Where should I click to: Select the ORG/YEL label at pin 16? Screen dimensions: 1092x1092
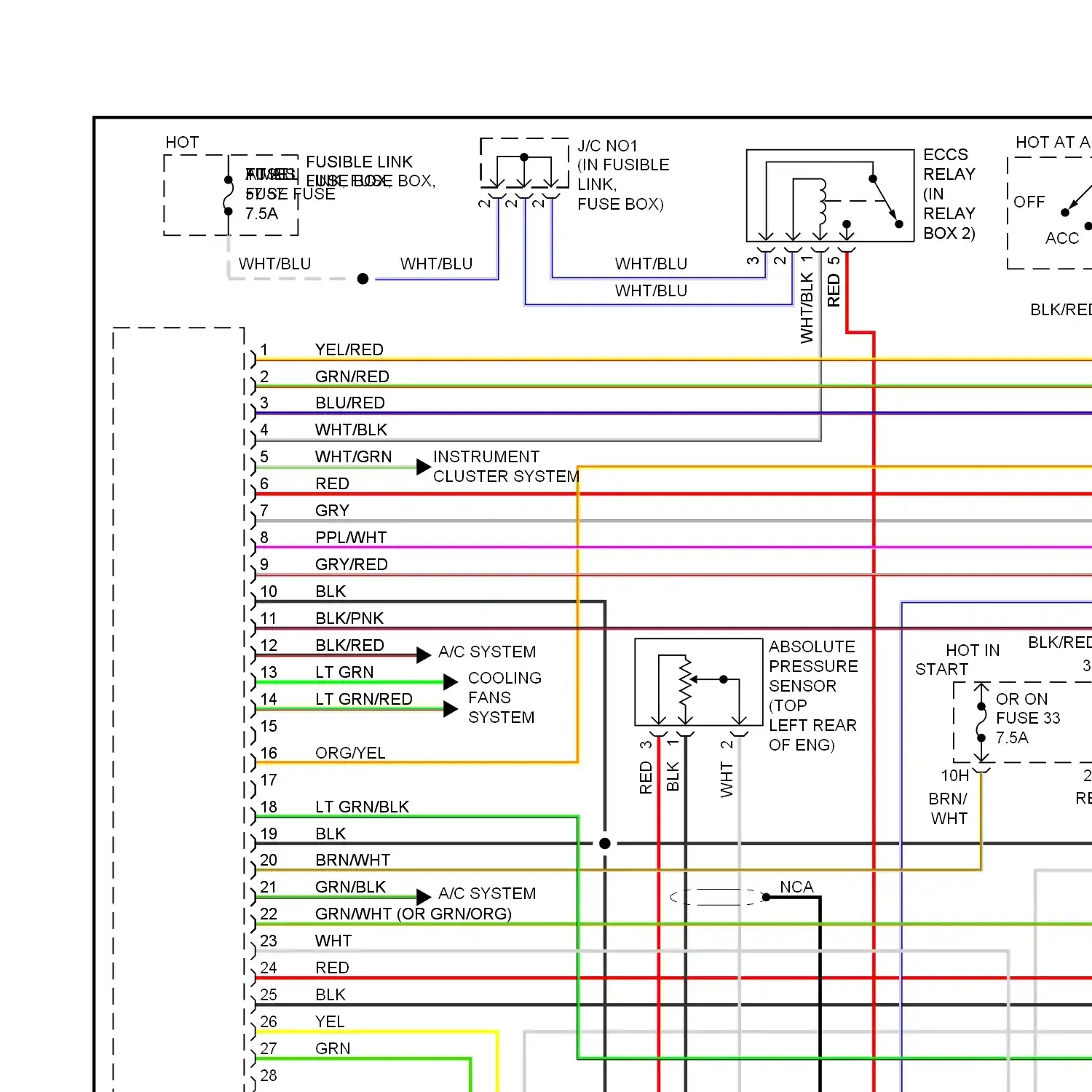pos(350,753)
